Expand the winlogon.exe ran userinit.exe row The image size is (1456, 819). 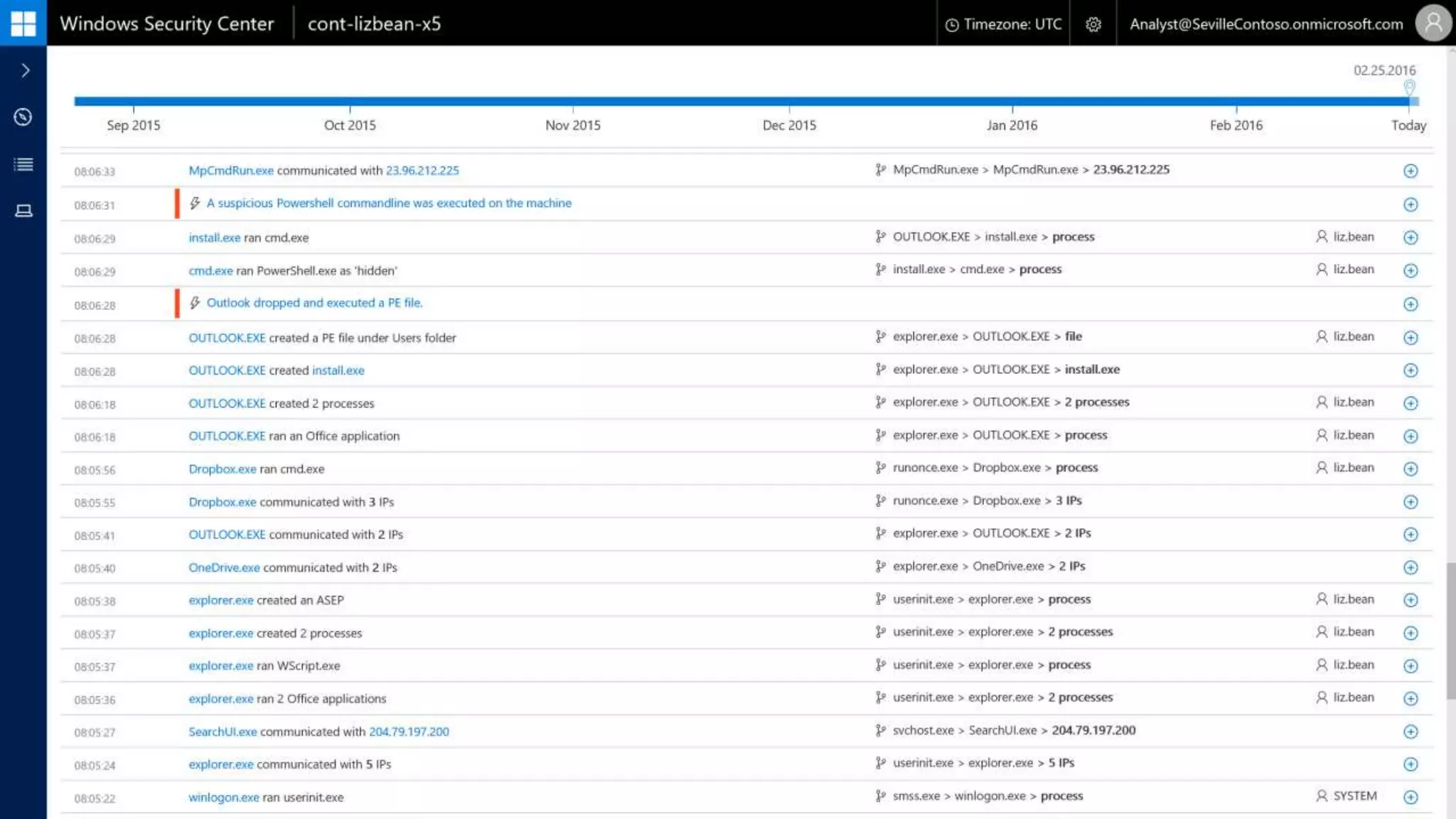1410,797
